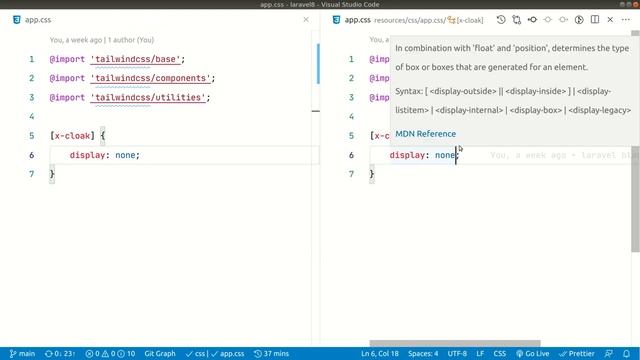Click line number 4 in left editor

pyautogui.click(x=31, y=117)
